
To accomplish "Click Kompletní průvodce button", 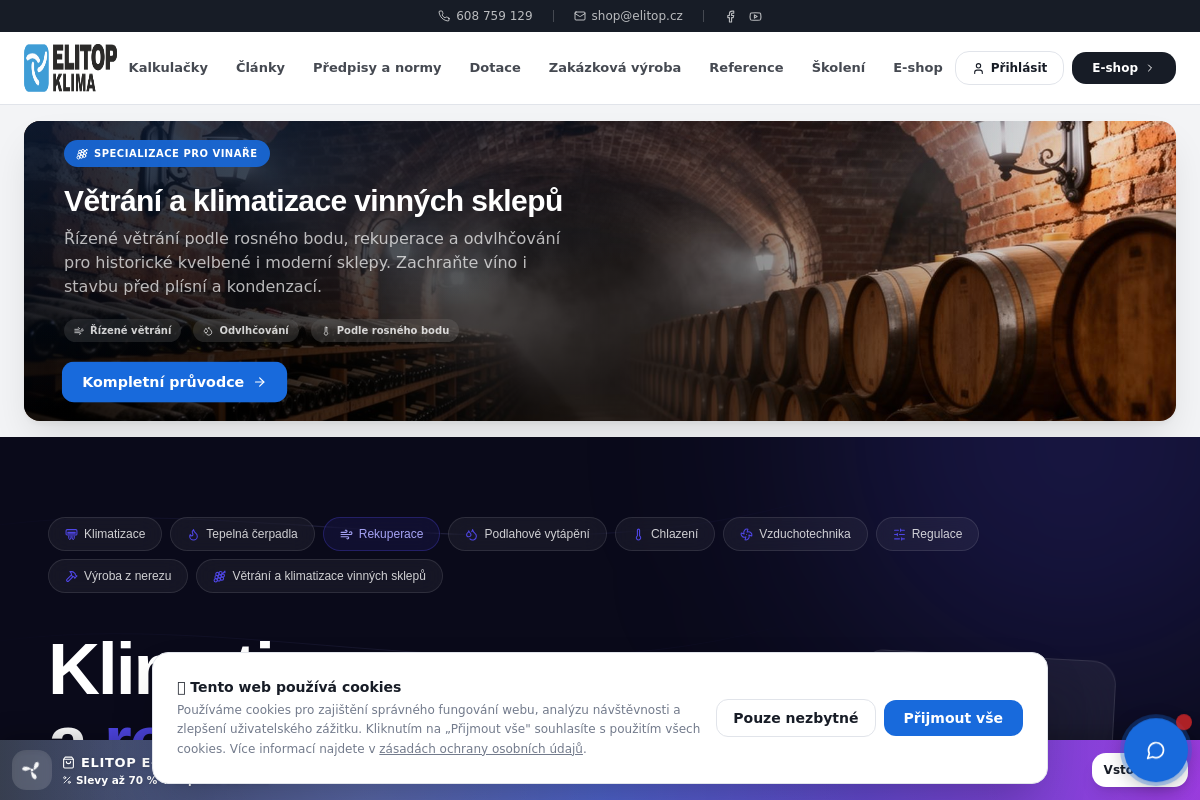I will pos(174,382).
